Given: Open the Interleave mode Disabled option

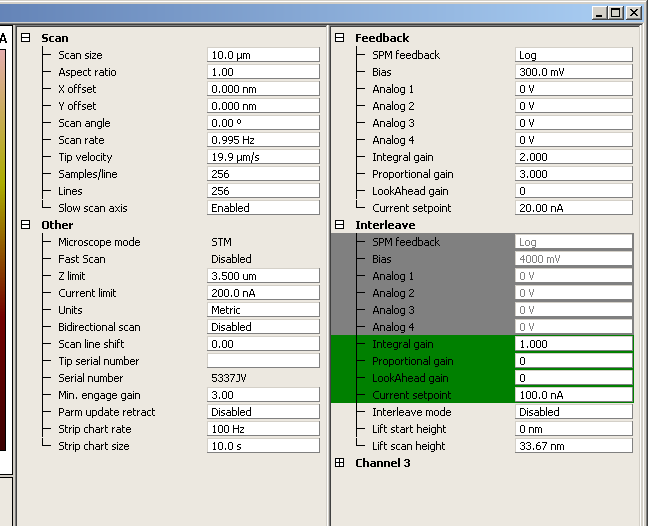Looking at the screenshot, I should click(574, 412).
